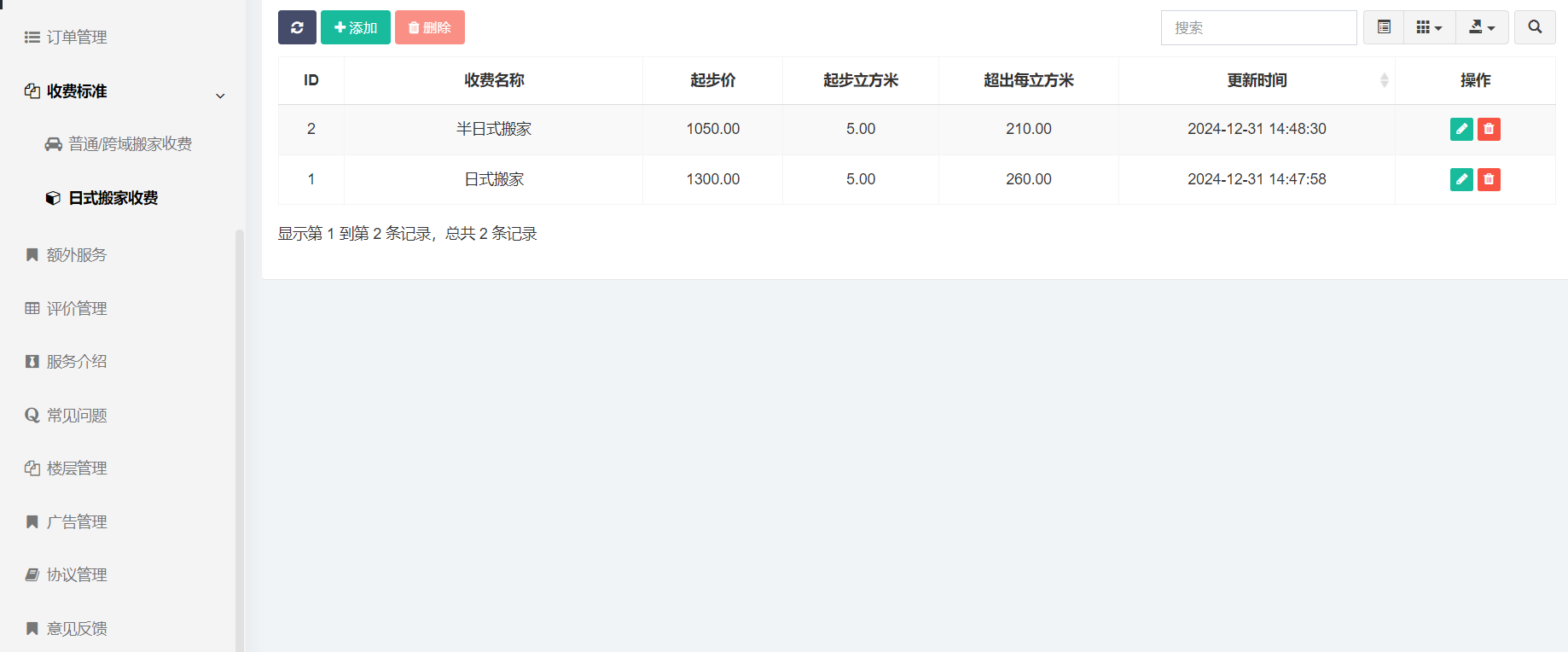
Task: Click the 日式搬家 name cell
Action: (494, 179)
